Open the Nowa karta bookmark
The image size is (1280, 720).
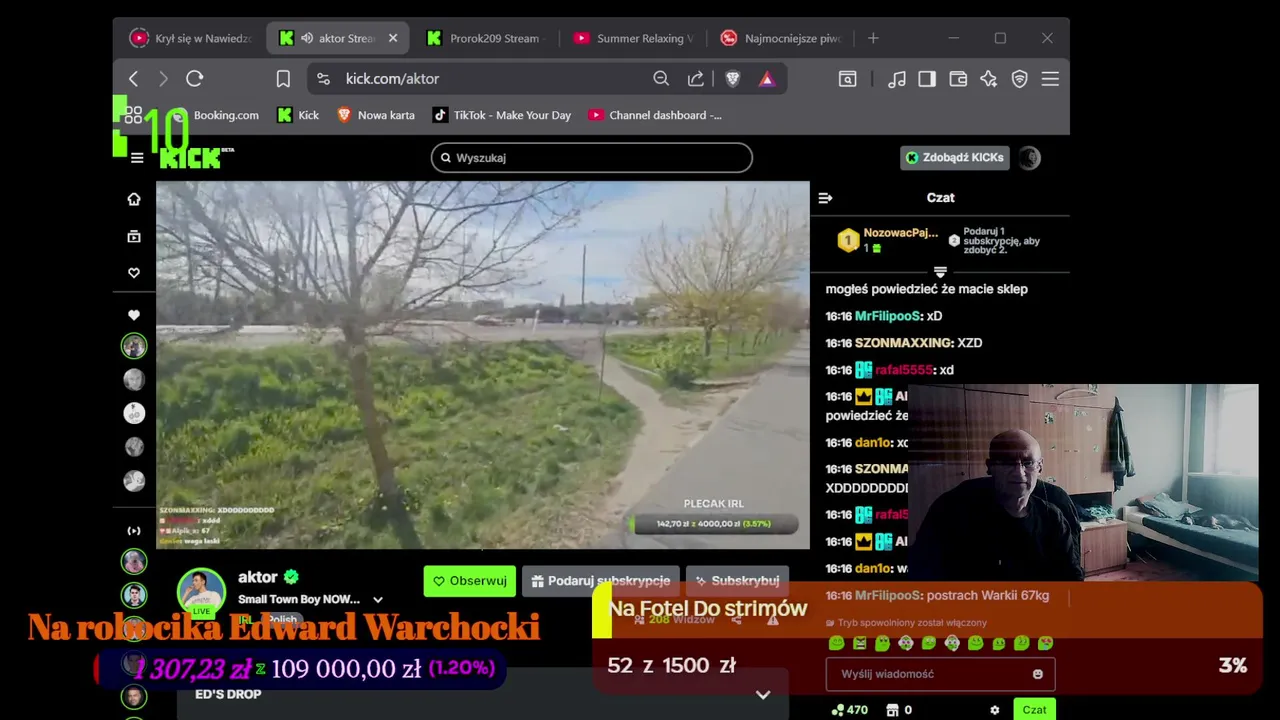tap(376, 115)
